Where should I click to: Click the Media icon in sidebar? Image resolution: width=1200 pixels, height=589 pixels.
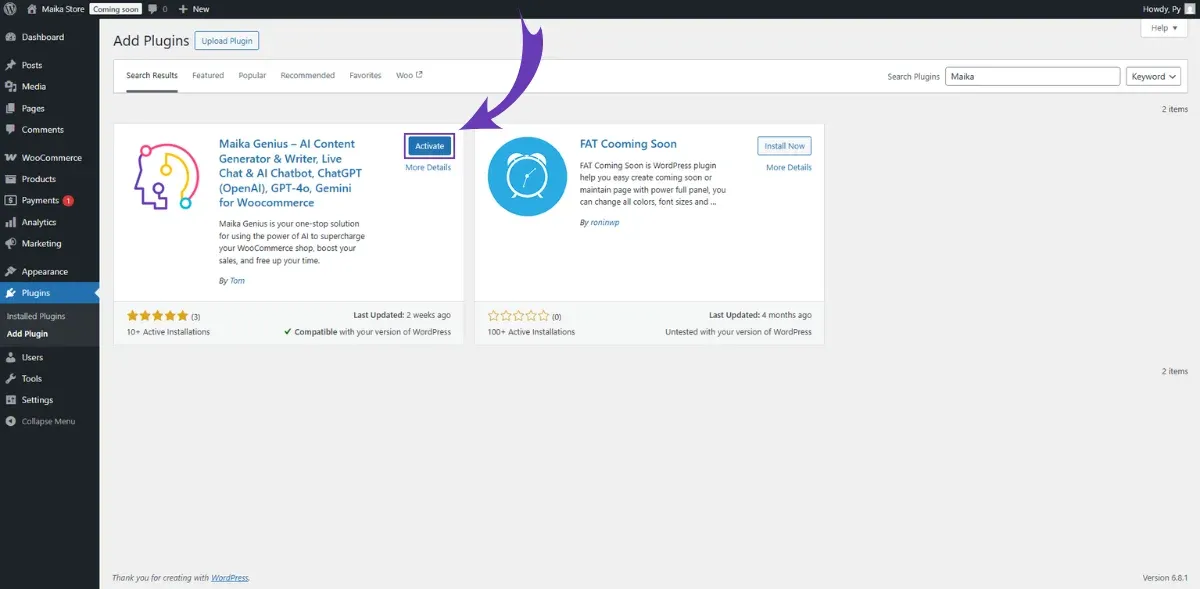(x=10, y=87)
